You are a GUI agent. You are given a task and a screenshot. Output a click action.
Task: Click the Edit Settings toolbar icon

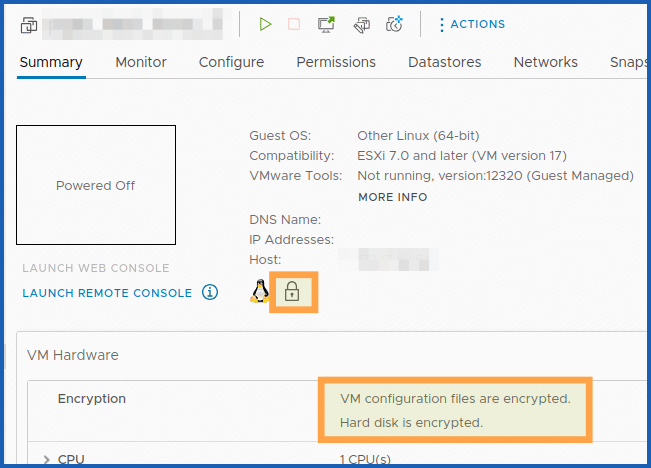tap(361, 24)
